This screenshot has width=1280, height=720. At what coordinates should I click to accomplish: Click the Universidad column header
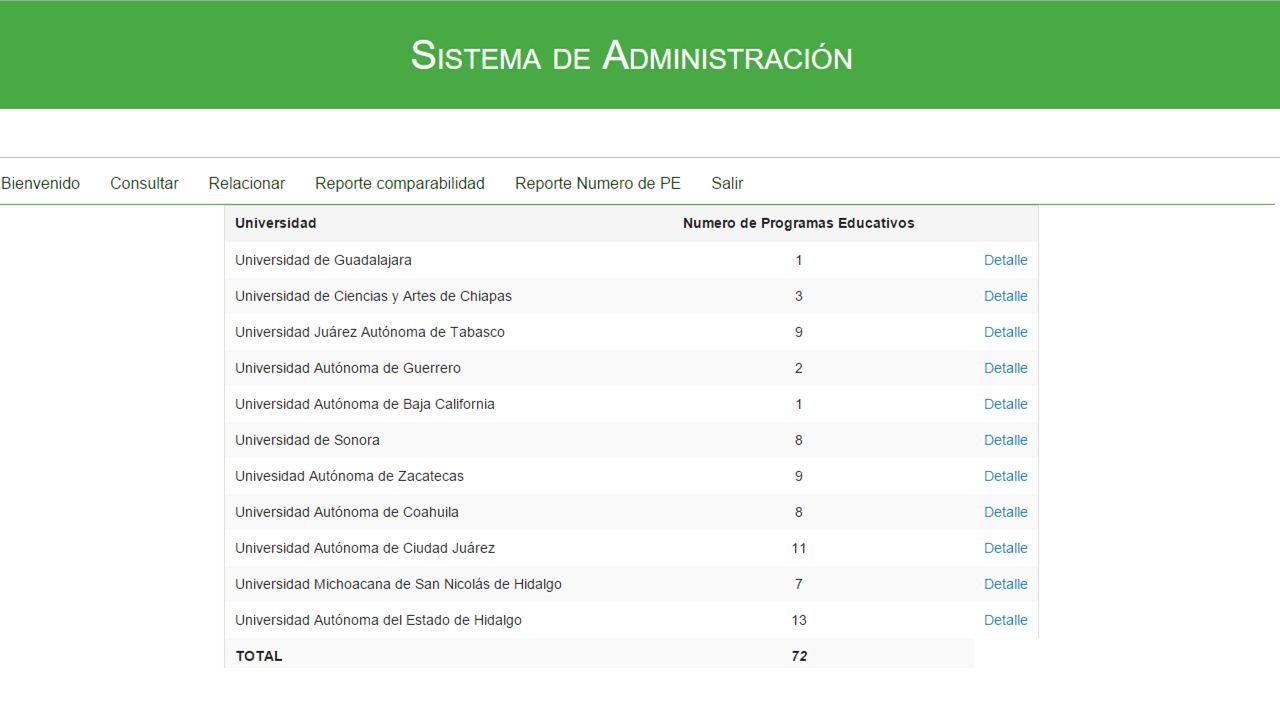tap(276, 223)
